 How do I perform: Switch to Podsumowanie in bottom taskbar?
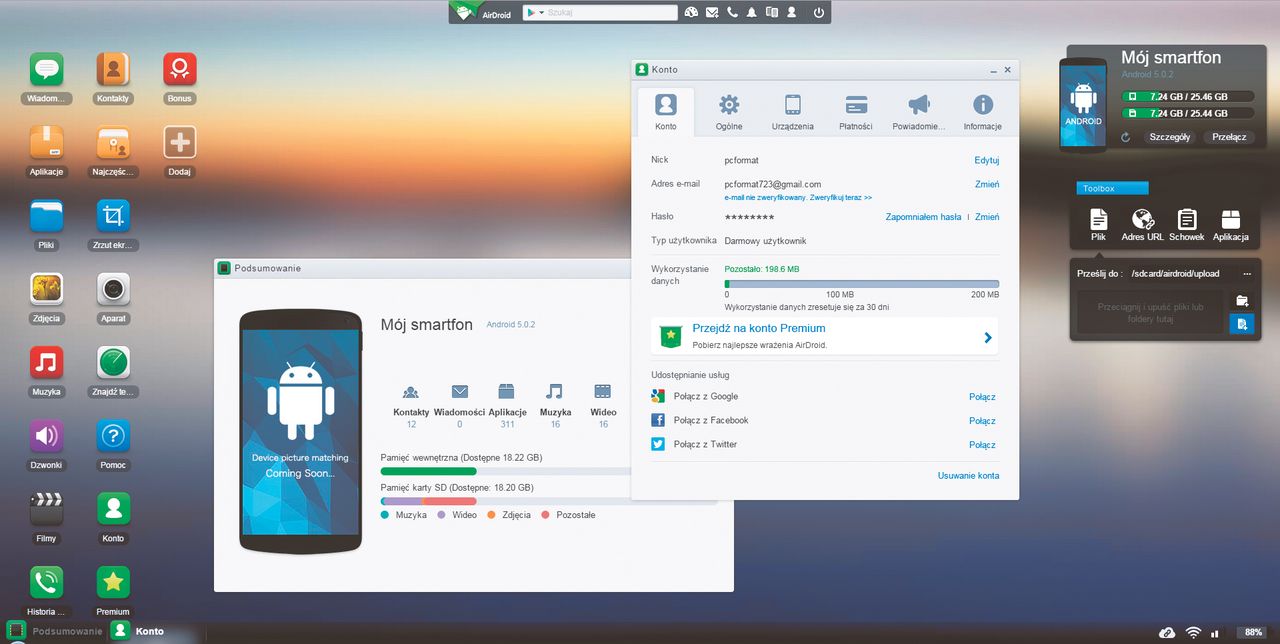(55, 631)
